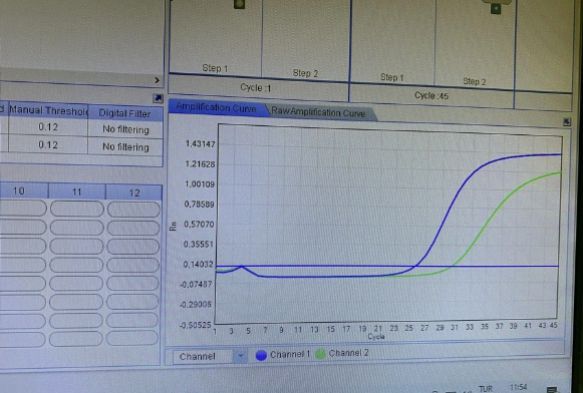
Task: Select plate column header 10
Action: click(19, 191)
